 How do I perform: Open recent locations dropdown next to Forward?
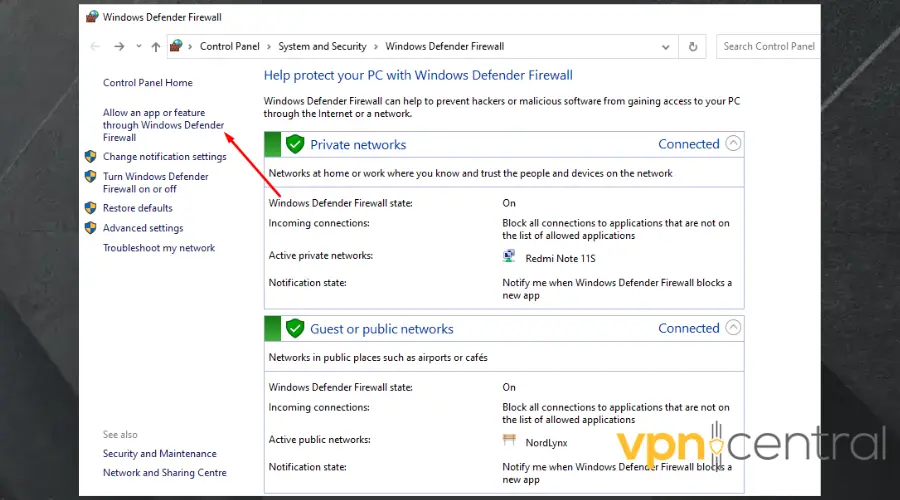coord(137,46)
